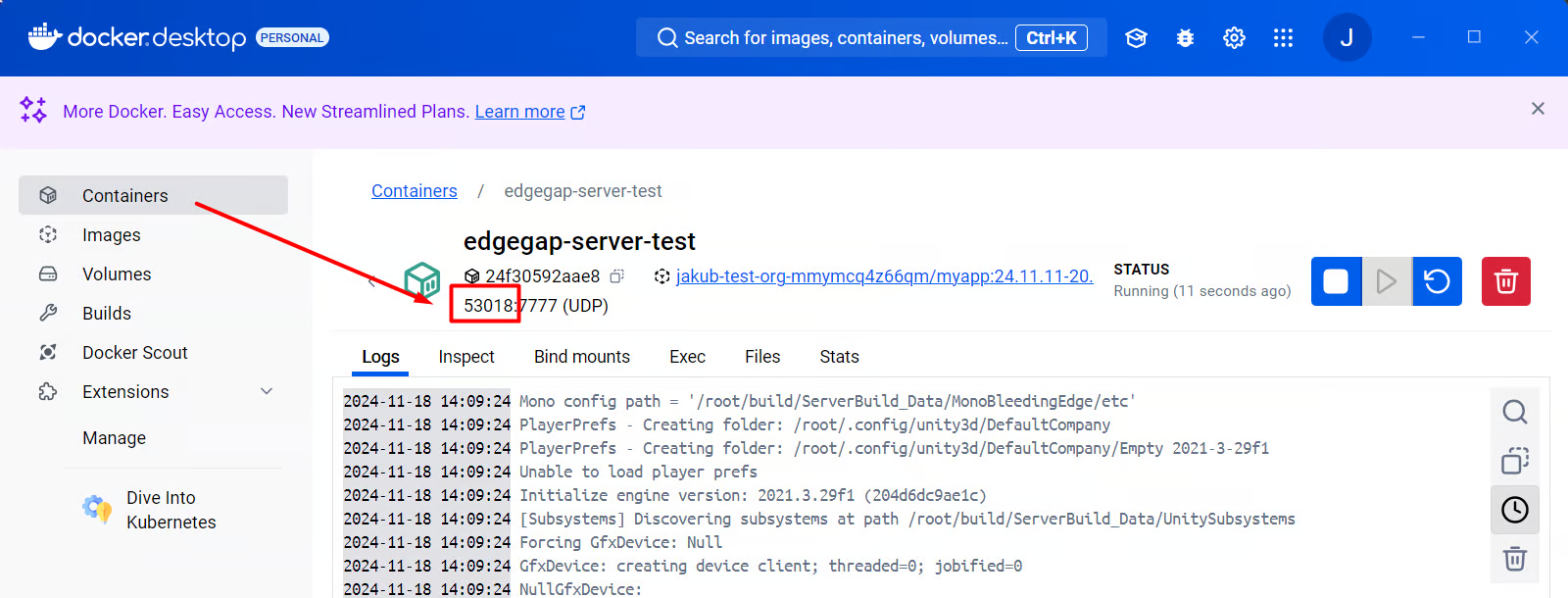This screenshot has height=598, width=1568.
Task: Click the Running status text
Action: [1202, 291]
